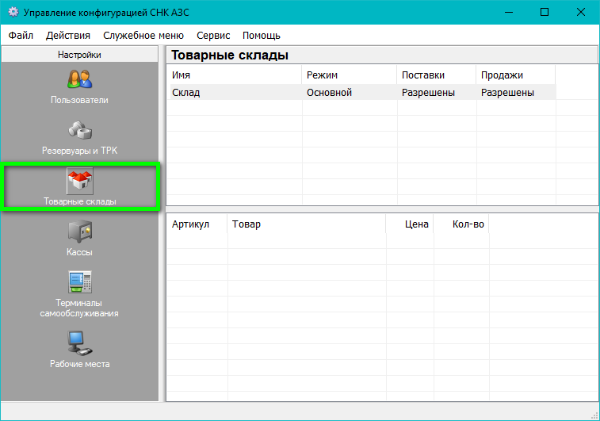The width and height of the screenshot is (600, 421).
Task: Click the Поставки column header
Action: click(436, 75)
